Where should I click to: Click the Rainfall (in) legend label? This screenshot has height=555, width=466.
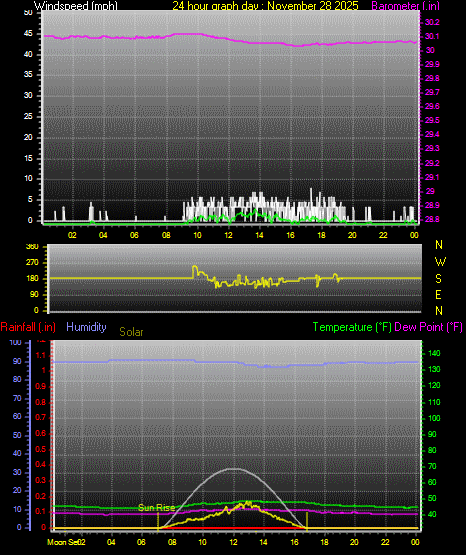[x=28, y=327]
